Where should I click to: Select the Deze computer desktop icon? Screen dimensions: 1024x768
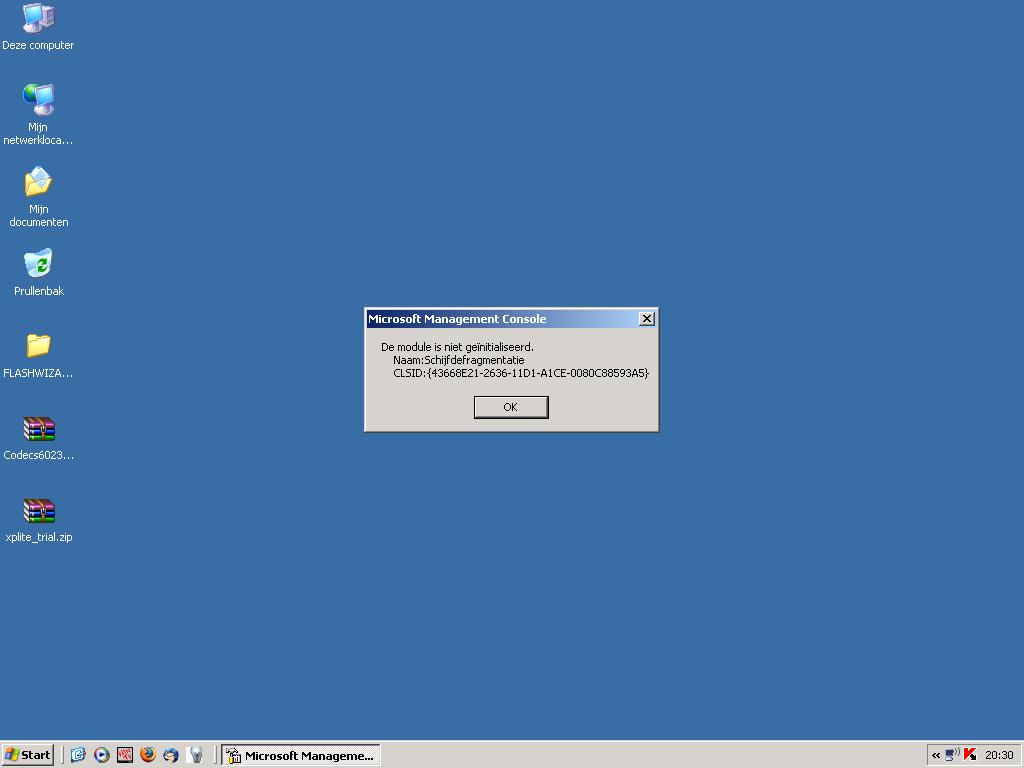(x=38, y=27)
